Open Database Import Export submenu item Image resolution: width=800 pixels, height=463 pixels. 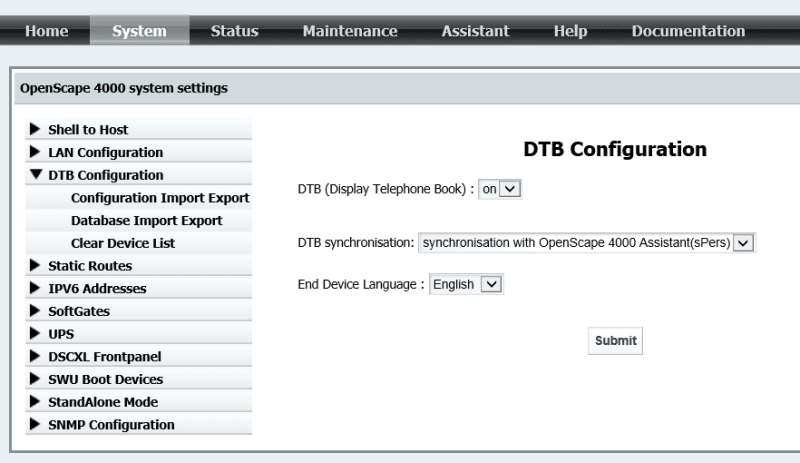point(146,221)
